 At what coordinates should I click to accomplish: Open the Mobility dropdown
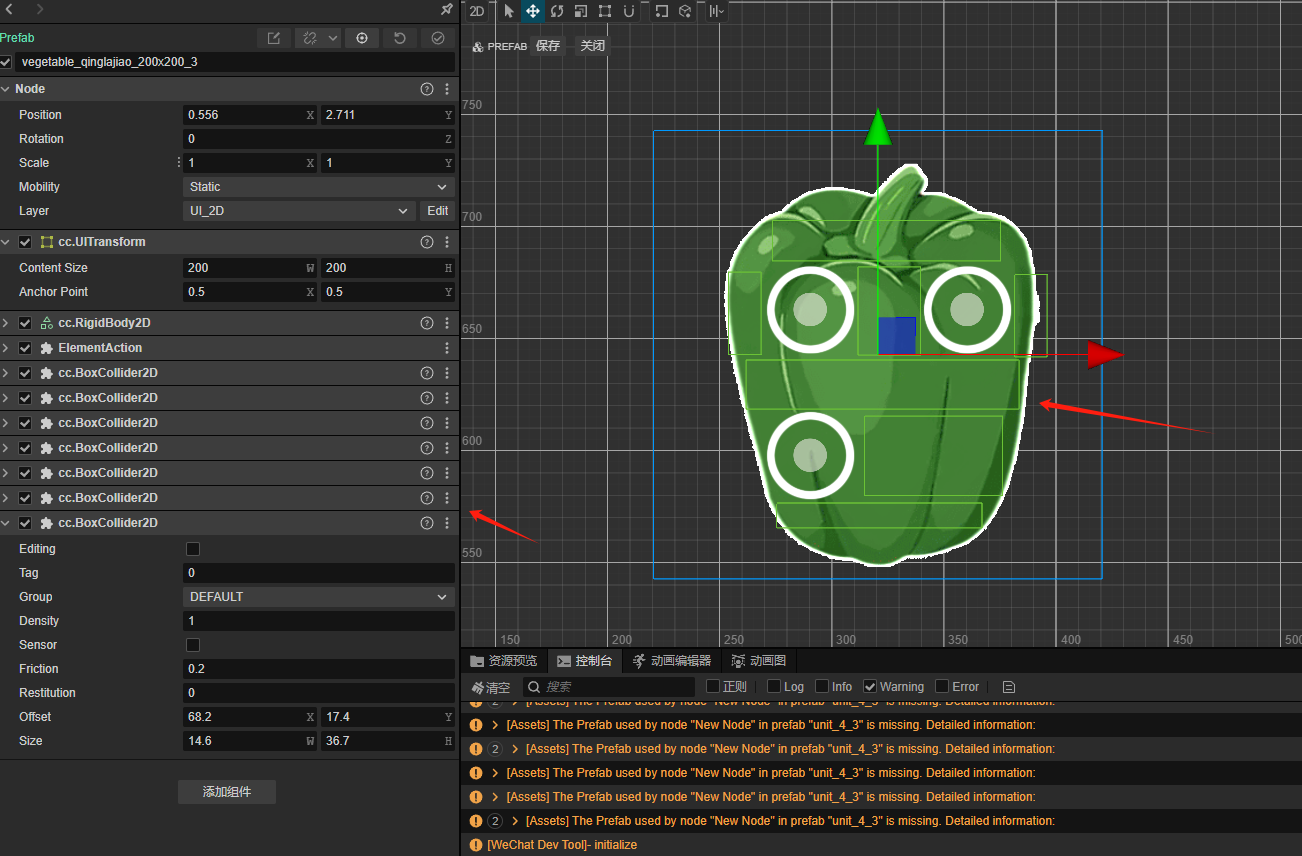click(x=318, y=187)
